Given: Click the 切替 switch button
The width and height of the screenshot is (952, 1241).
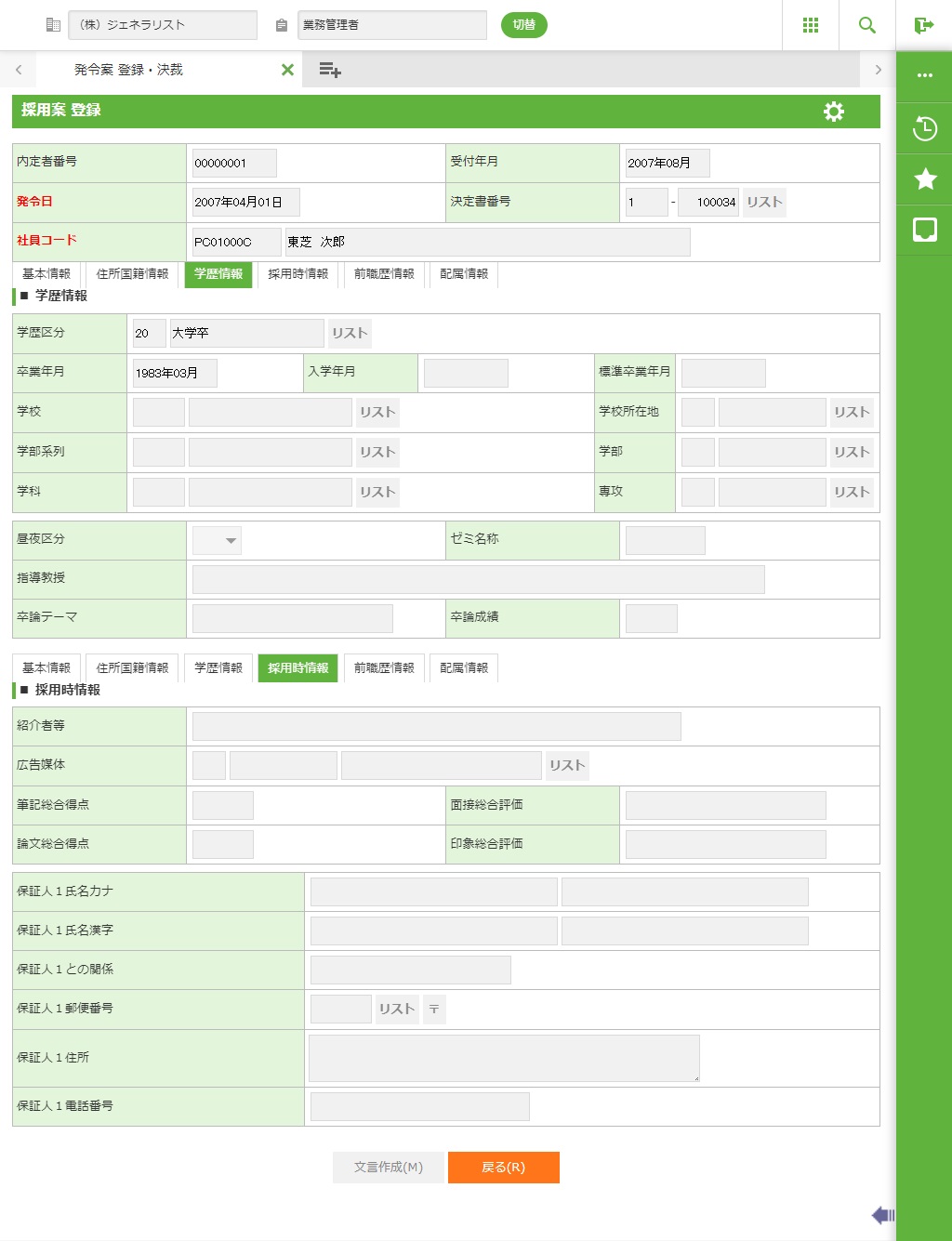Looking at the screenshot, I should (x=524, y=25).
